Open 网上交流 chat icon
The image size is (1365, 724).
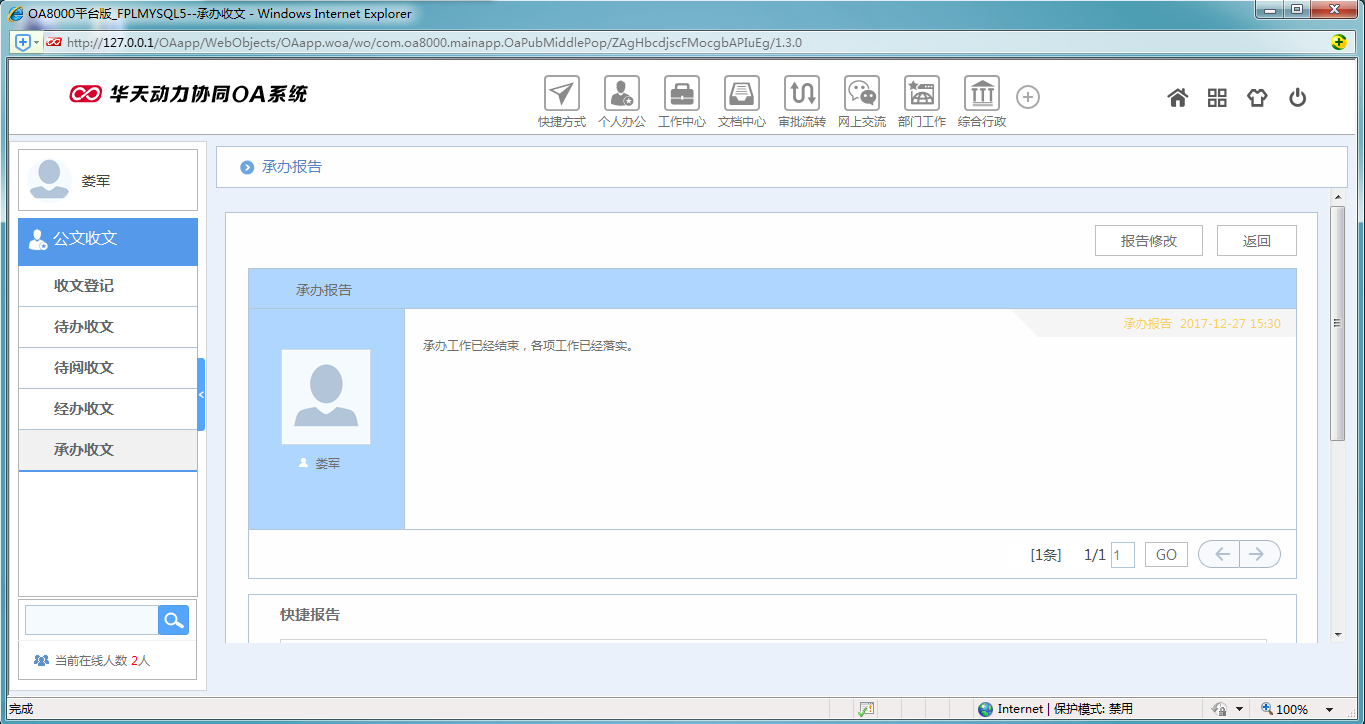(x=861, y=94)
